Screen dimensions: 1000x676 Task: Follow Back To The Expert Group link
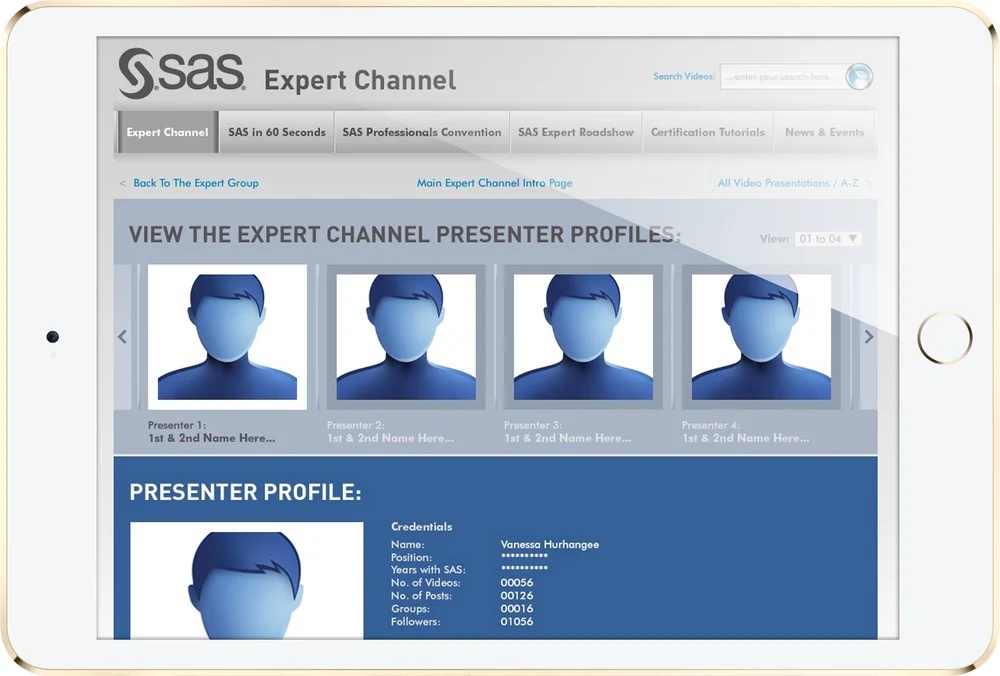(x=196, y=183)
